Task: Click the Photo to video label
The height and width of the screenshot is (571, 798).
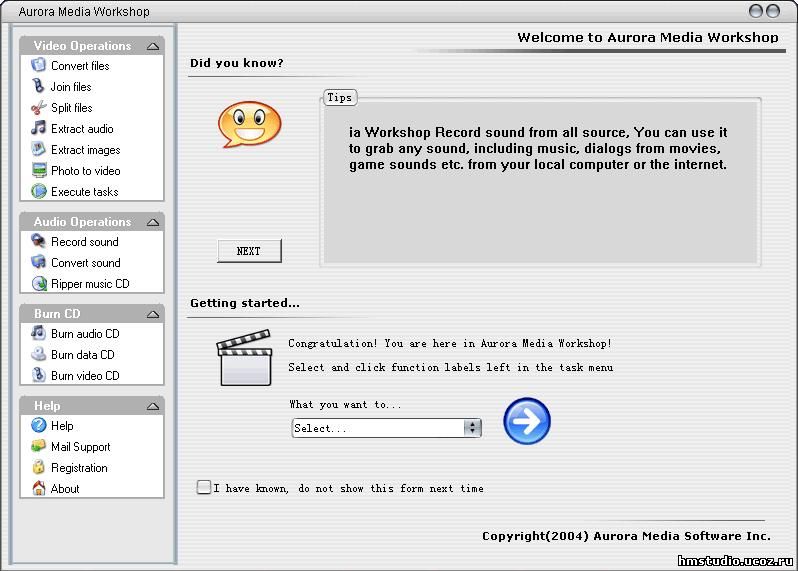Action: pos(86,171)
